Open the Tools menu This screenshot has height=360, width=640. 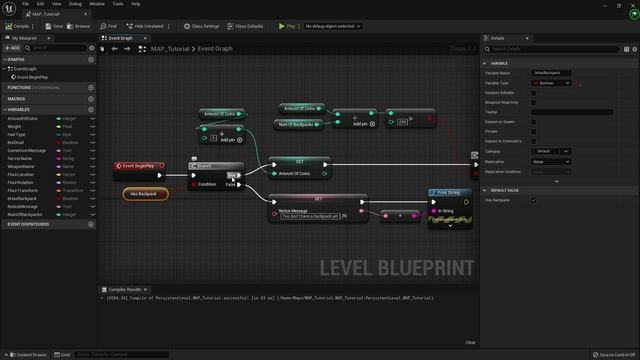(x=118, y=4)
